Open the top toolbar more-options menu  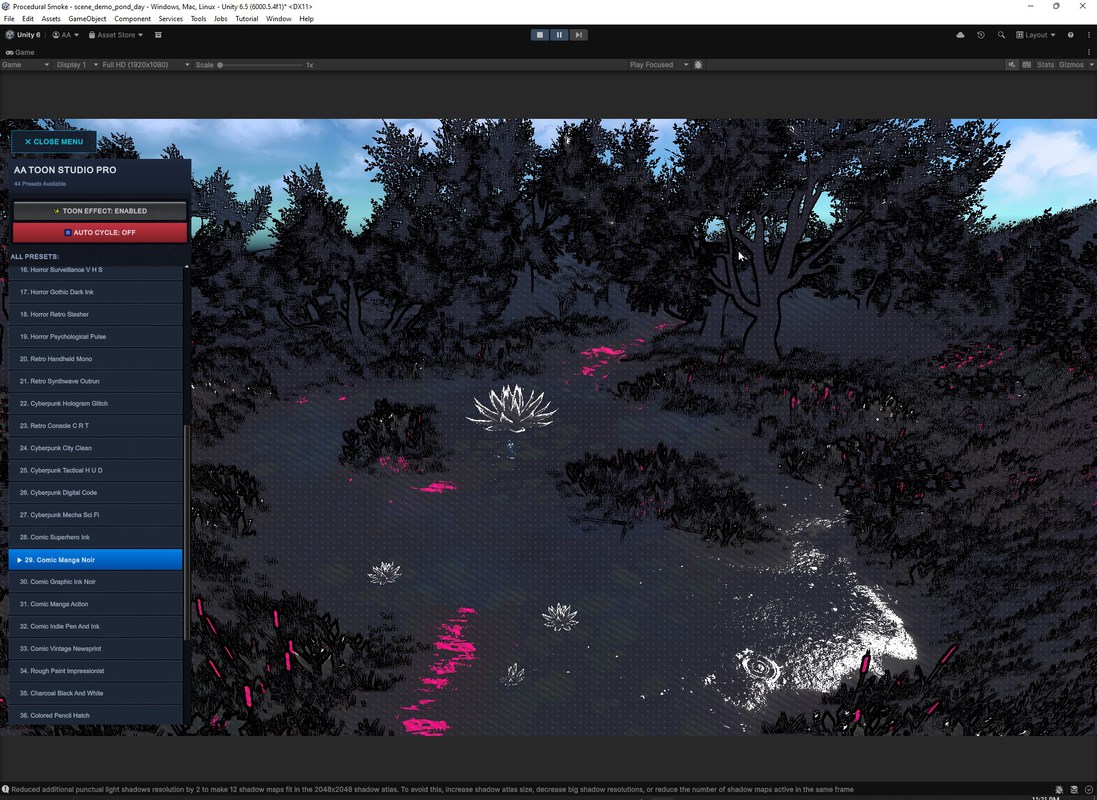[1089, 35]
